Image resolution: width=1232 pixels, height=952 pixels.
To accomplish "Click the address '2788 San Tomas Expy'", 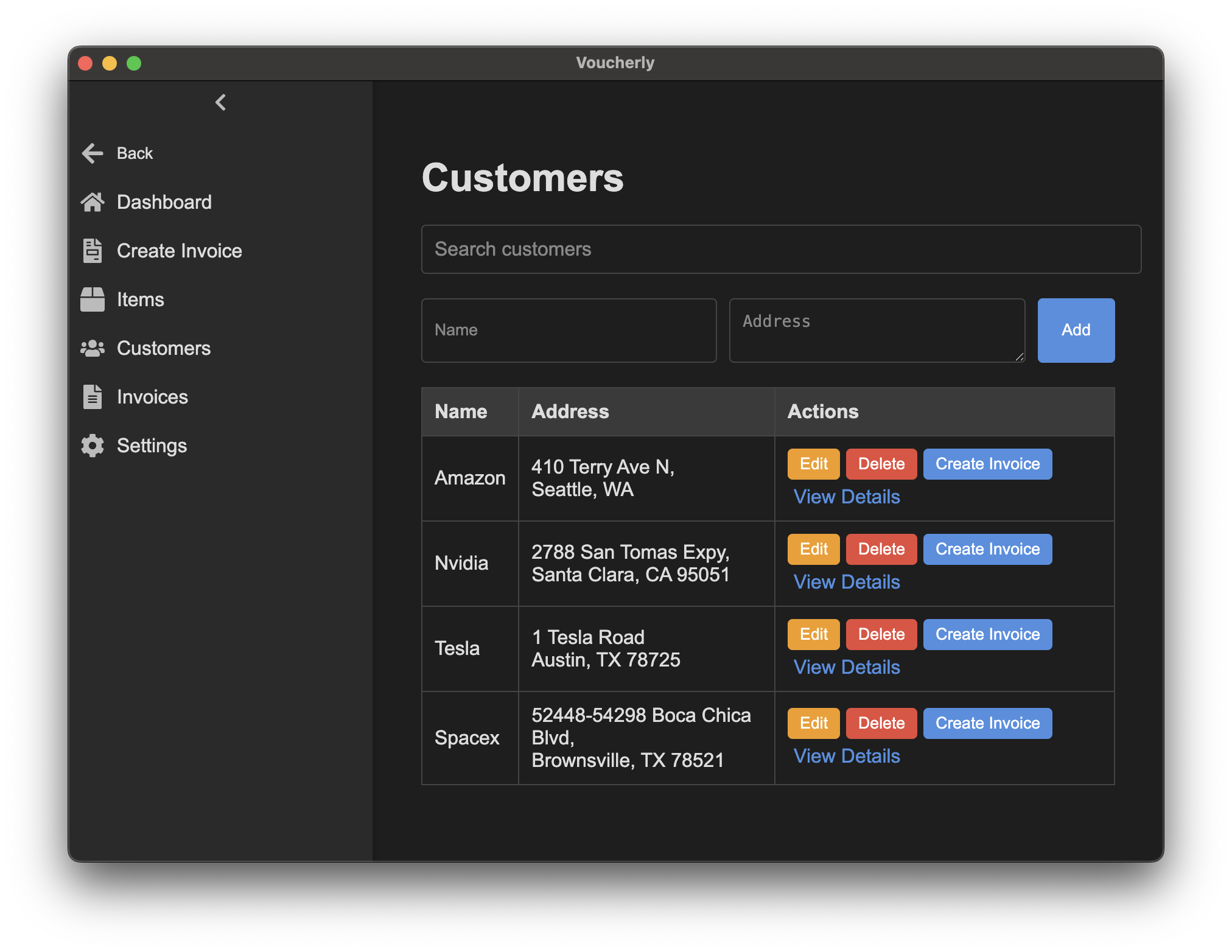I will point(631,552).
